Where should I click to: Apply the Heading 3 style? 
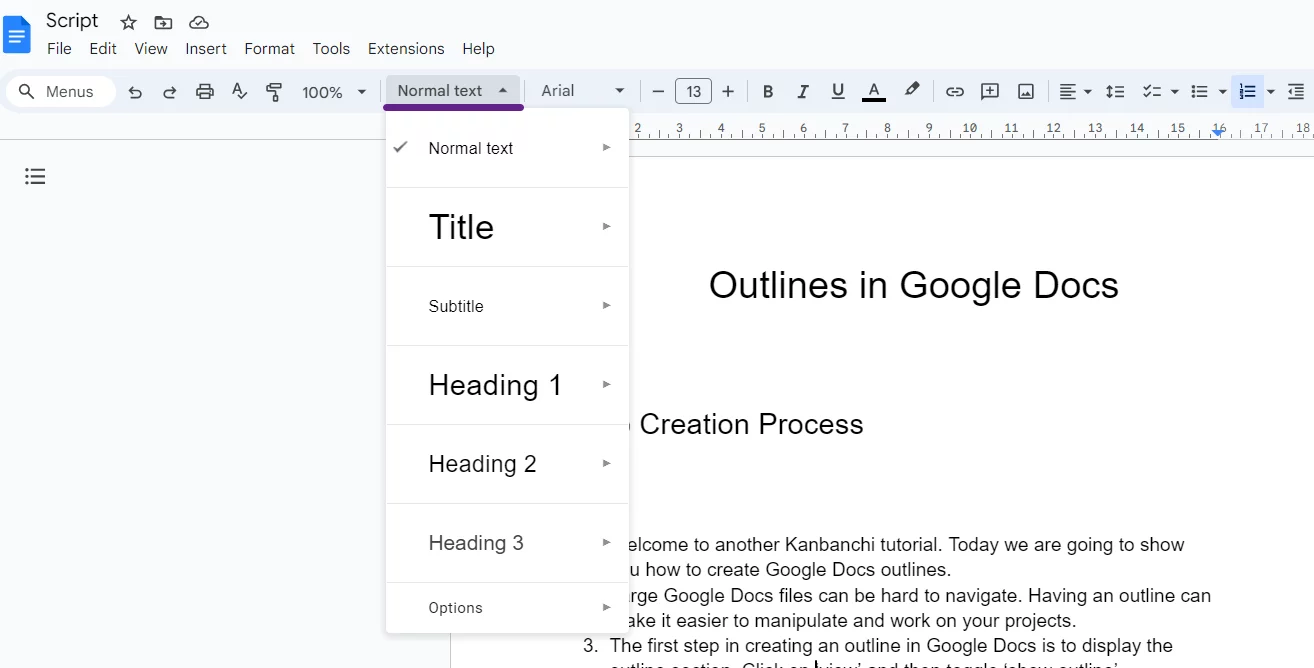click(507, 543)
